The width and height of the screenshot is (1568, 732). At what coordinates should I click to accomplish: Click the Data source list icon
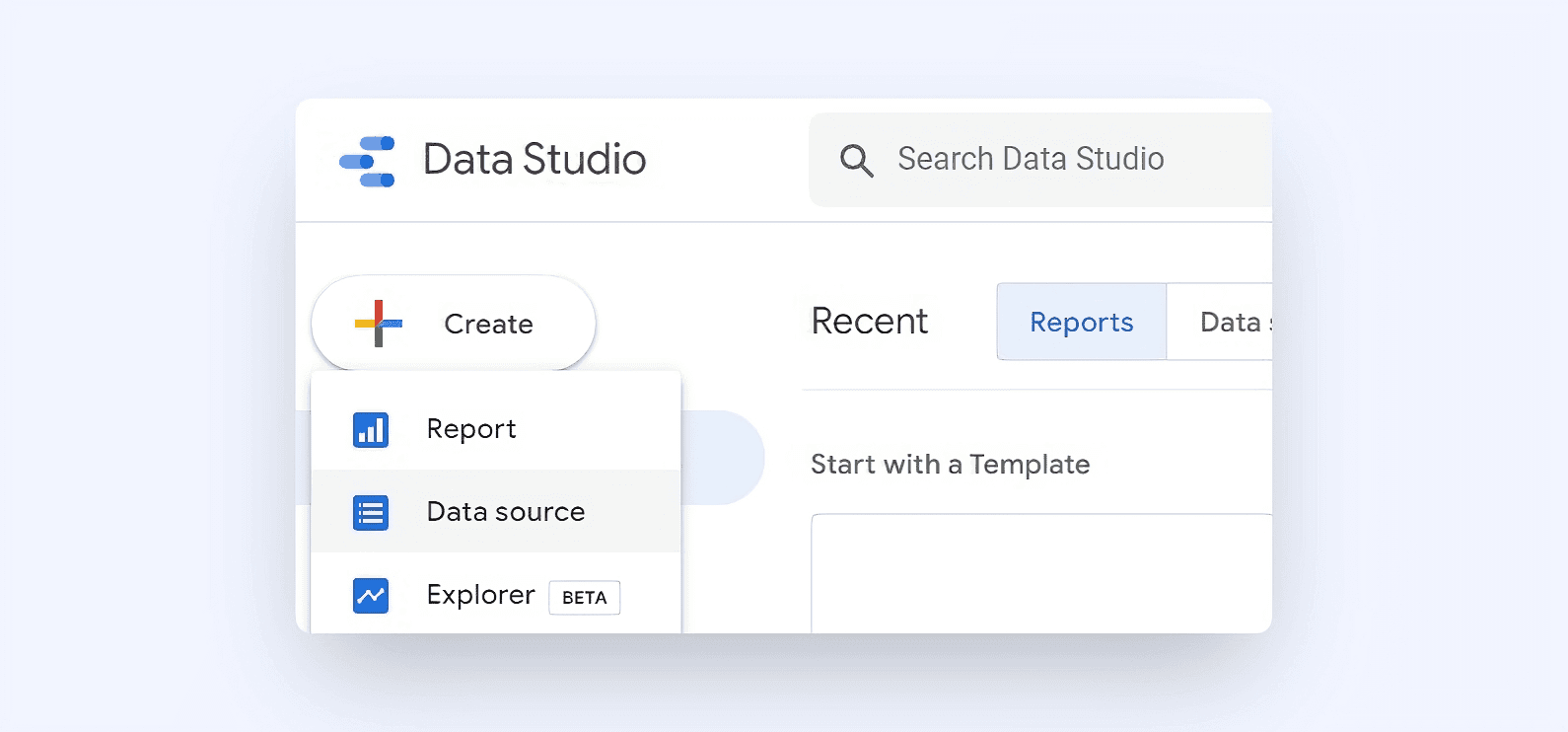point(371,513)
